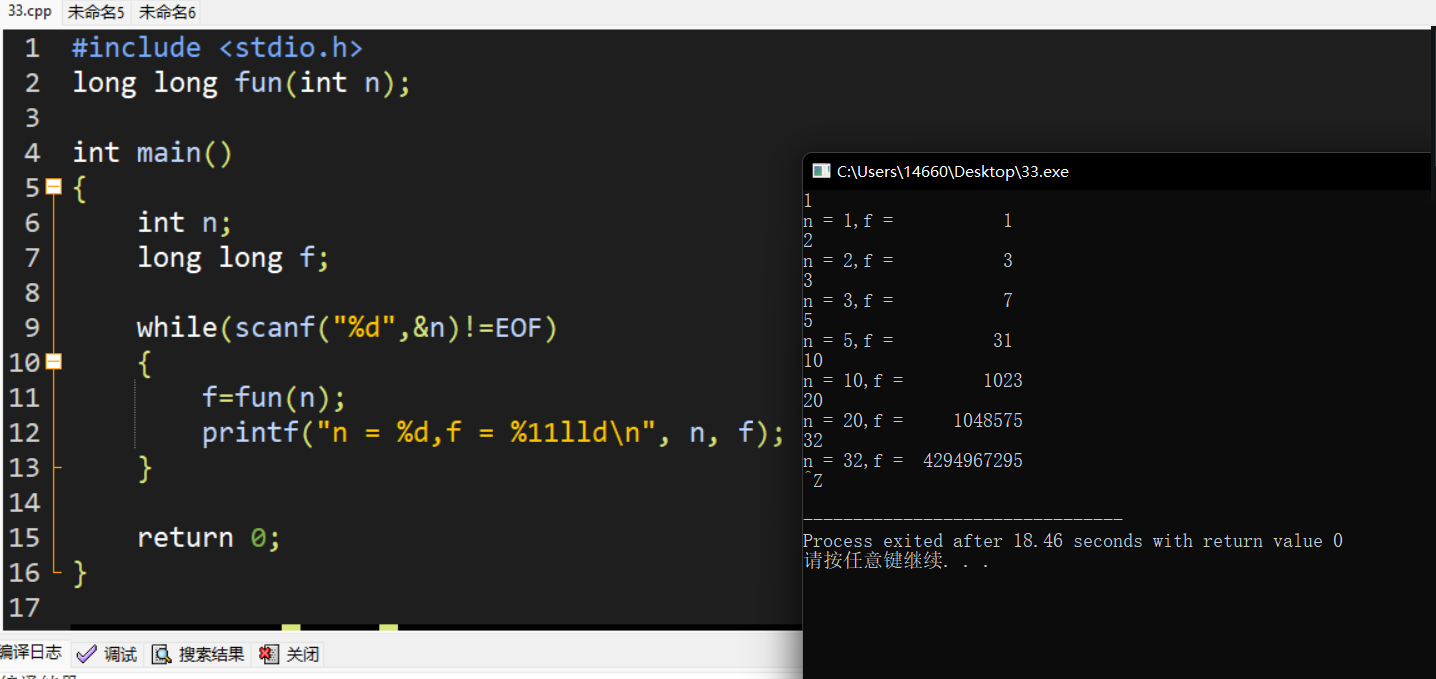Image resolution: width=1436 pixels, height=679 pixels.
Task: Click the 请按任意键继续 prompt in console
Action: pos(896,561)
